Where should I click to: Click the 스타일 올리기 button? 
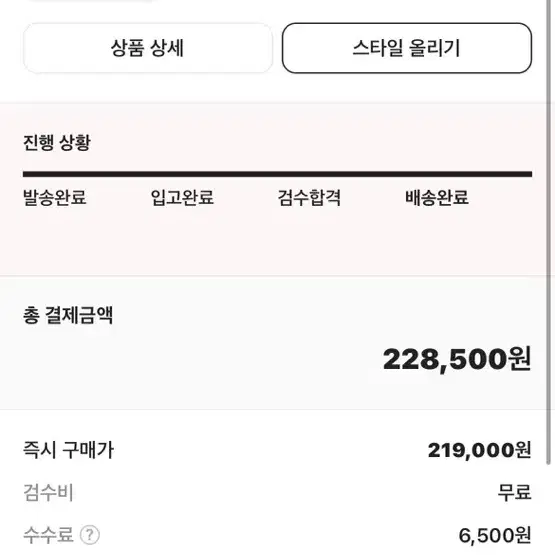point(407,48)
